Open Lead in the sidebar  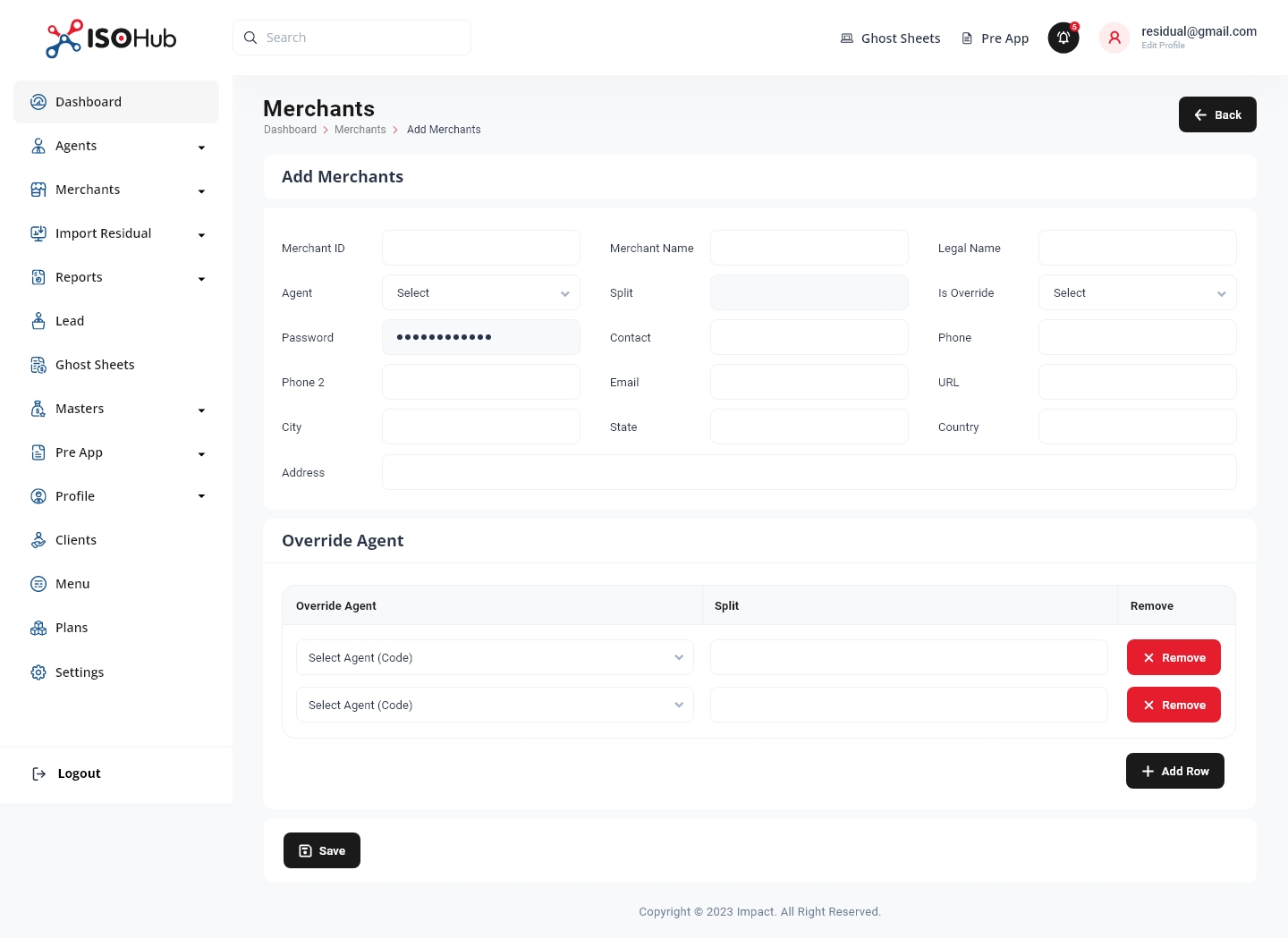[116, 321]
